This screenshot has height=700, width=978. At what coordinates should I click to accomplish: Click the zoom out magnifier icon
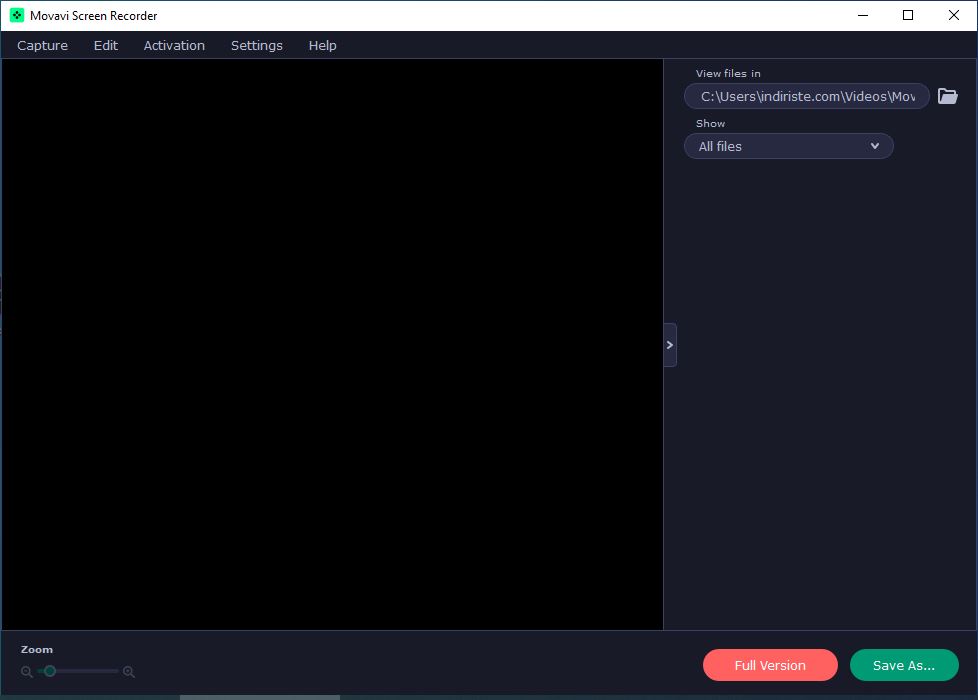[27, 672]
